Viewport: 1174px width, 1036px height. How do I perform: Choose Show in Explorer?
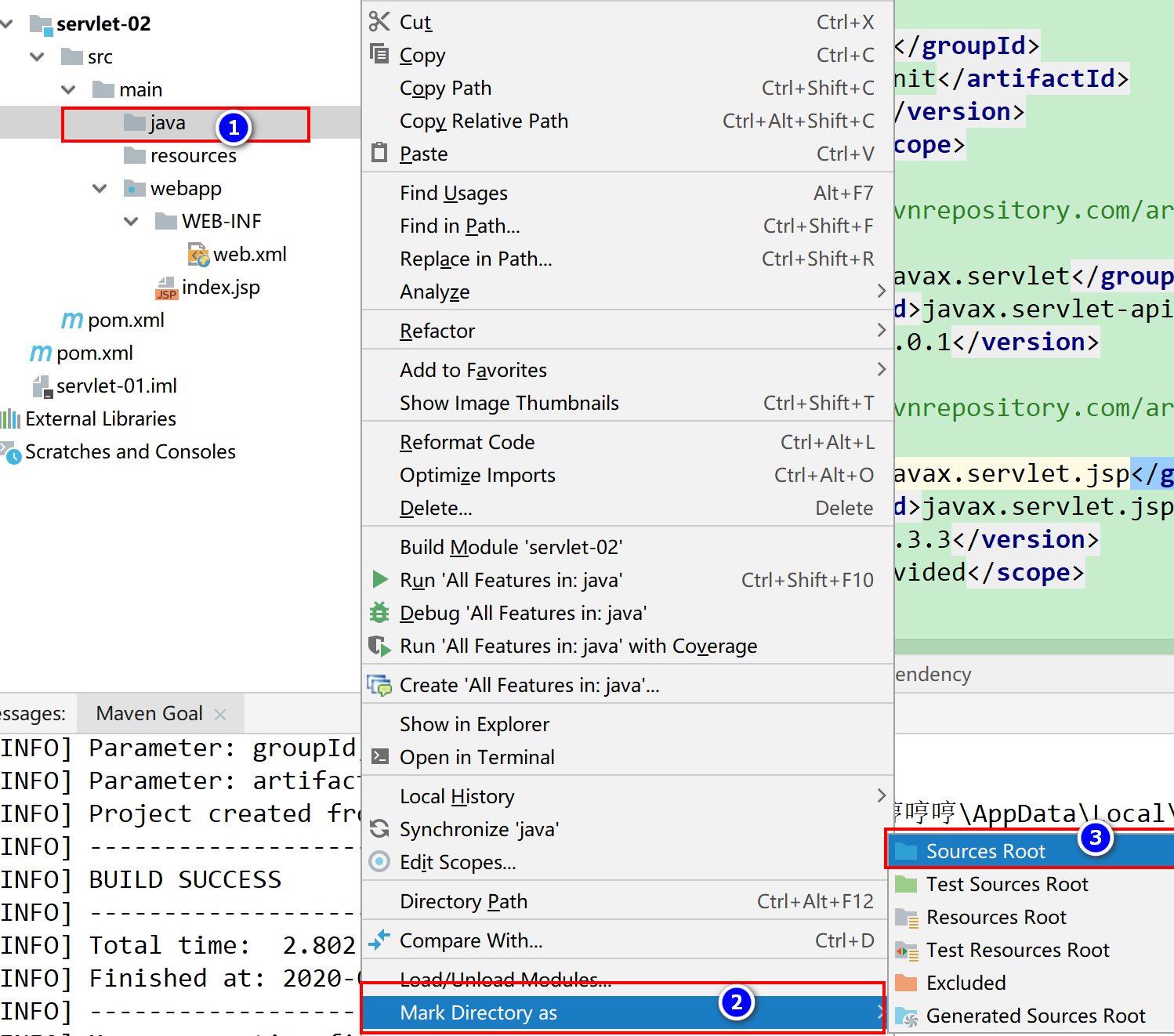point(627,724)
